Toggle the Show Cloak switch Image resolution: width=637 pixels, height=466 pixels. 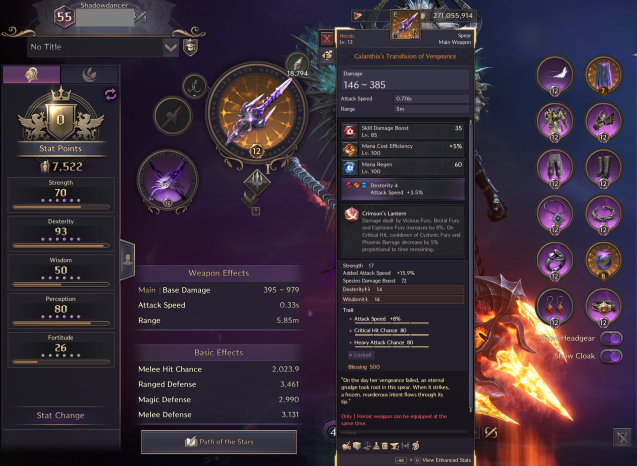pyautogui.click(x=611, y=356)
